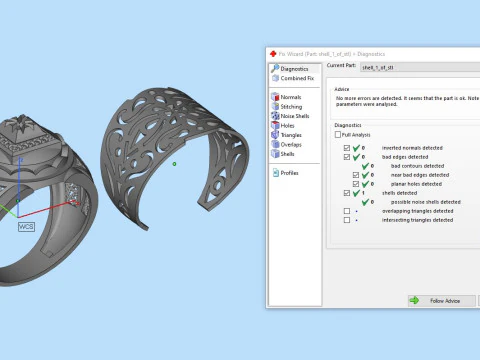Click the WCS label in viewport
Screen dimensions: 480x360
26,227
